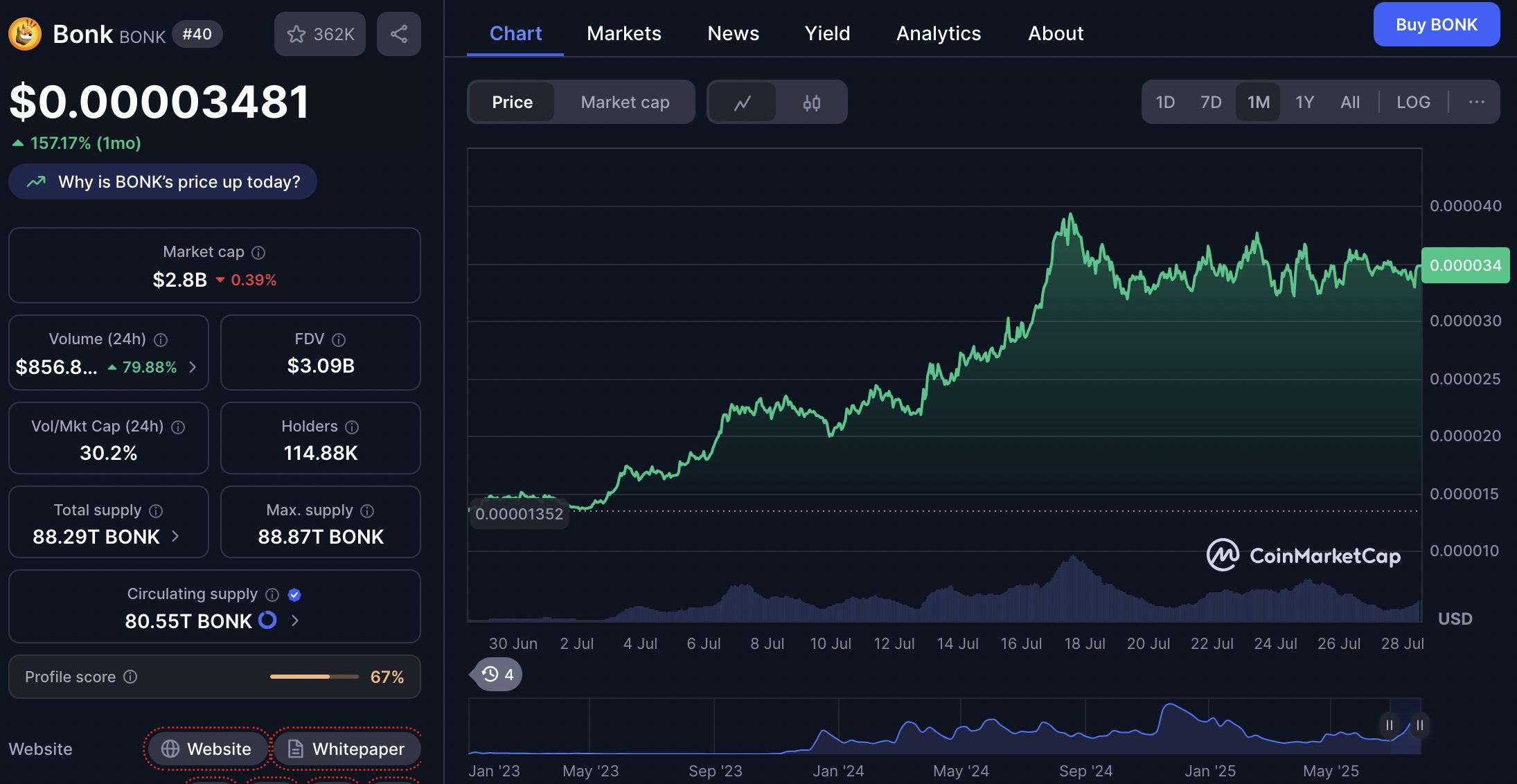Click the Bonk coin logo icon
The height and width of the screenshot is (784, 1517).
coord(25,33)
